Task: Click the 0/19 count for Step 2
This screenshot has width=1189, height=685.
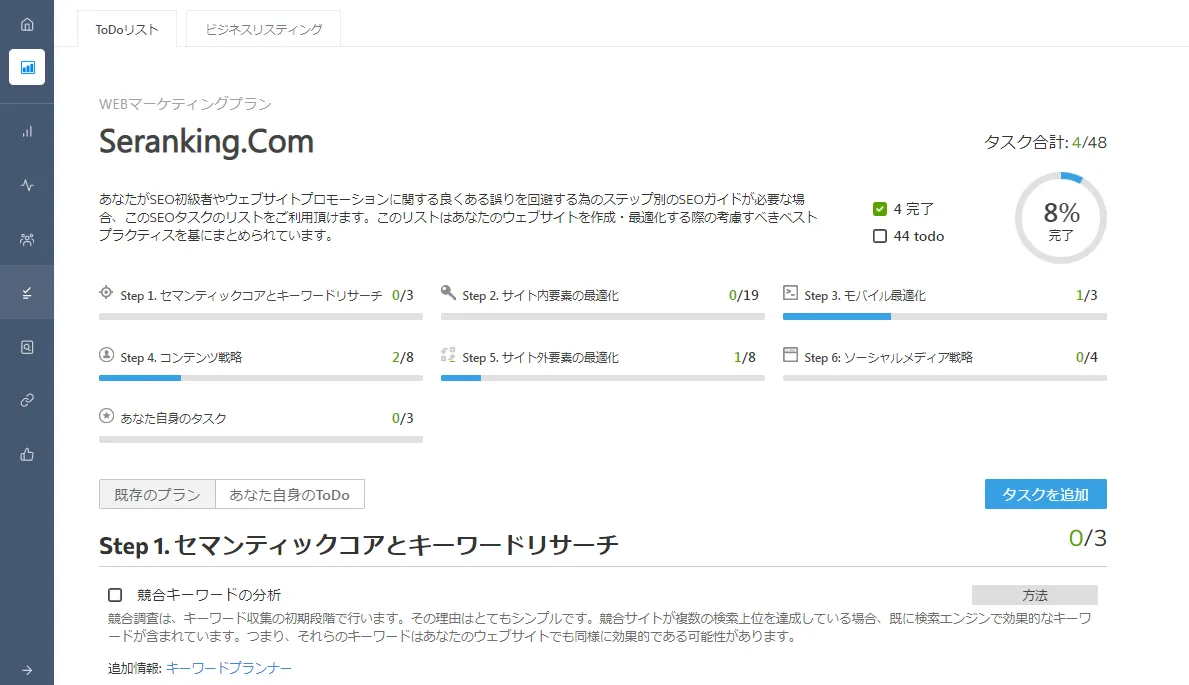Action: (x=744, y=295)
